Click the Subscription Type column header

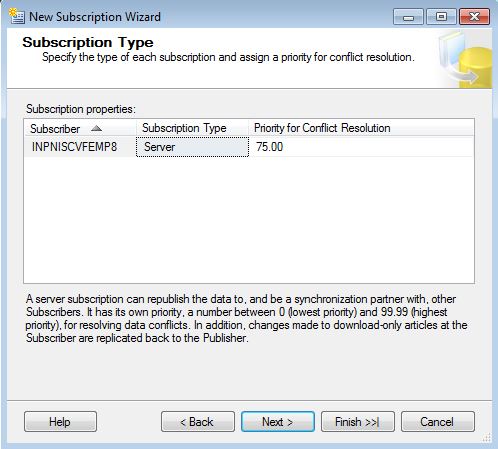click(x=192, y=128)
